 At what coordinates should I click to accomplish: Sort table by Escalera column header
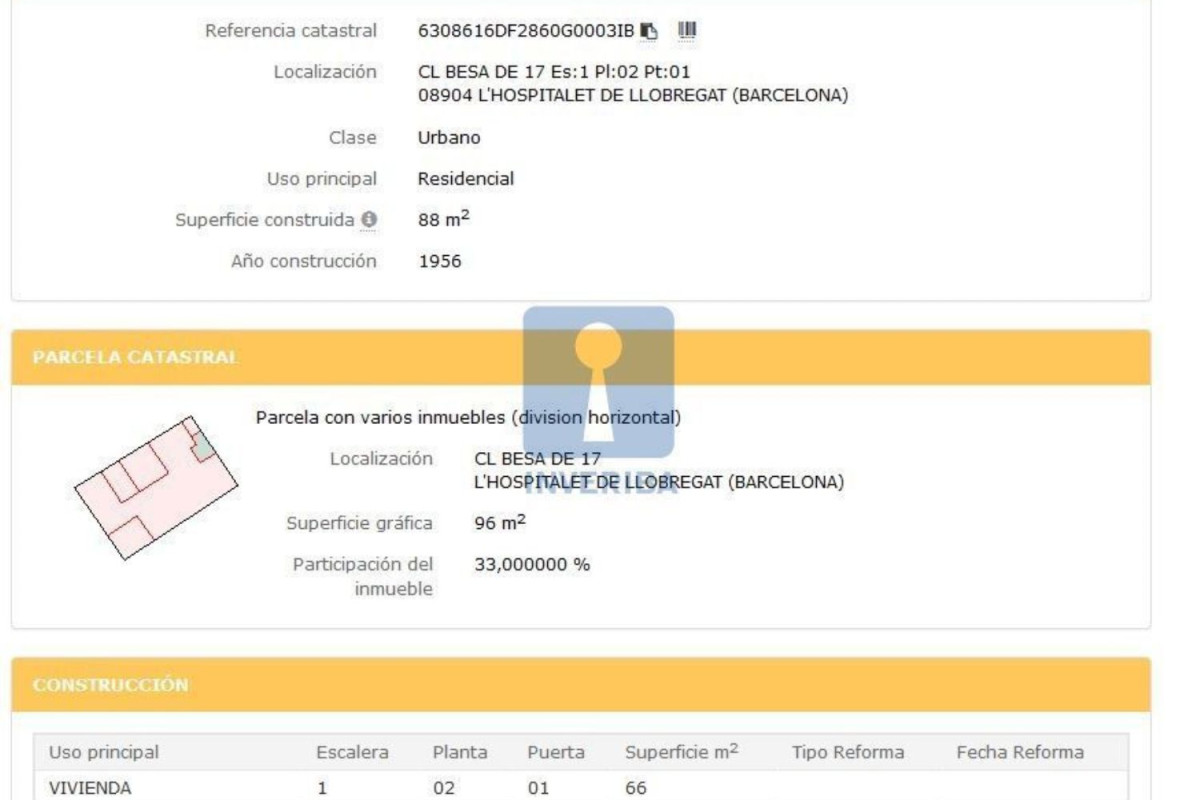tap(352, 752)
